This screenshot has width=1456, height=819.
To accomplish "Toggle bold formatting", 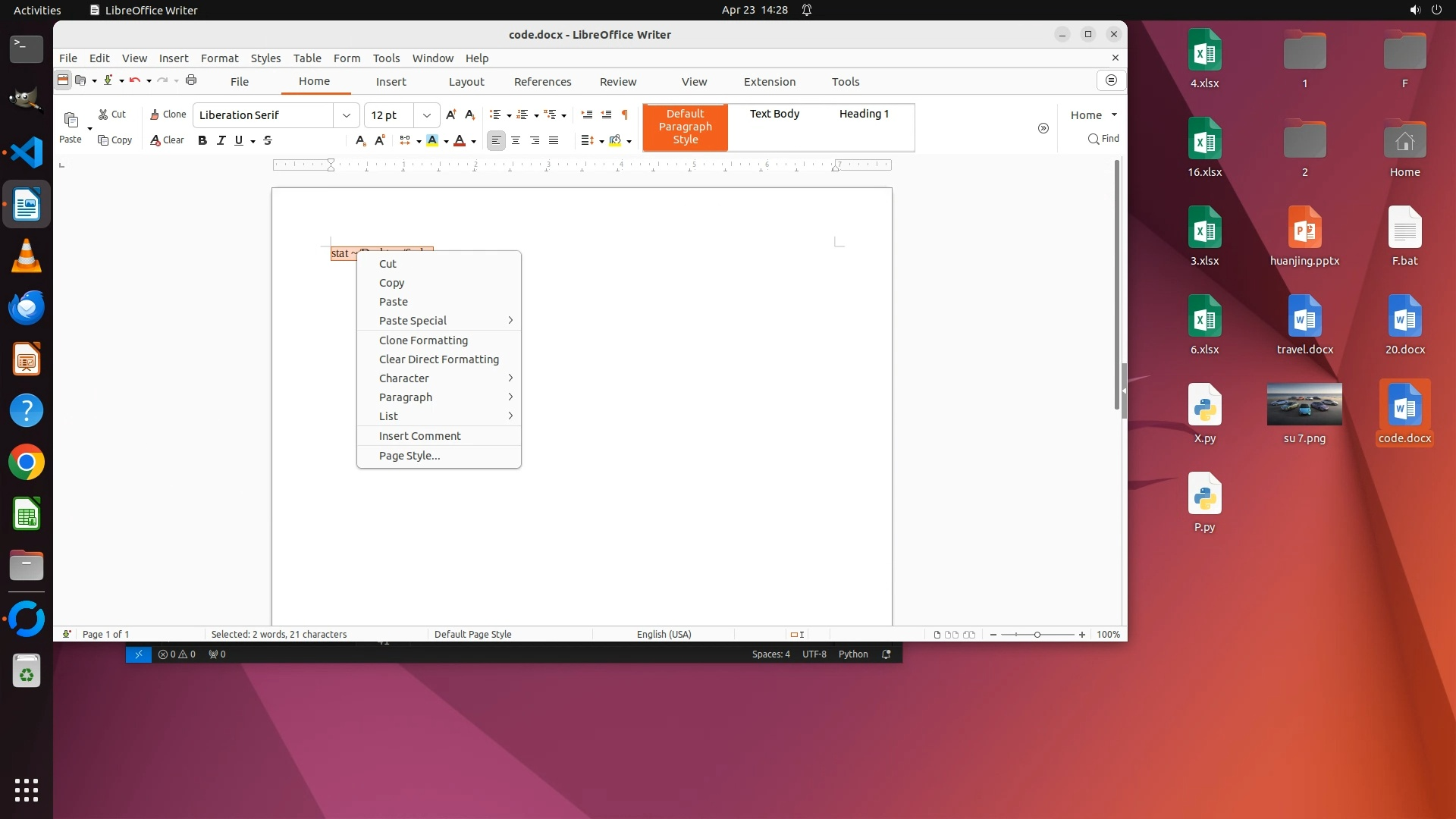I will [x=202, y=140].
